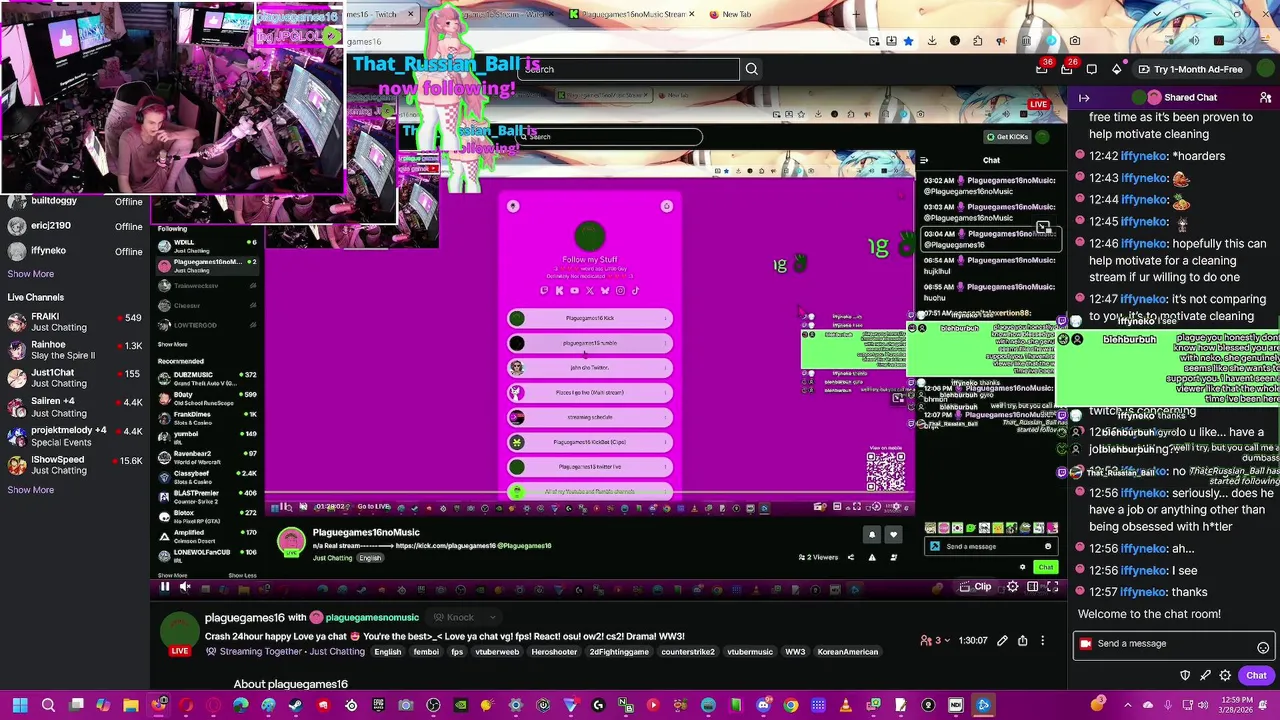
Task: Collapse the Shared Chat panel
Action: click(x=1084, y=97)
